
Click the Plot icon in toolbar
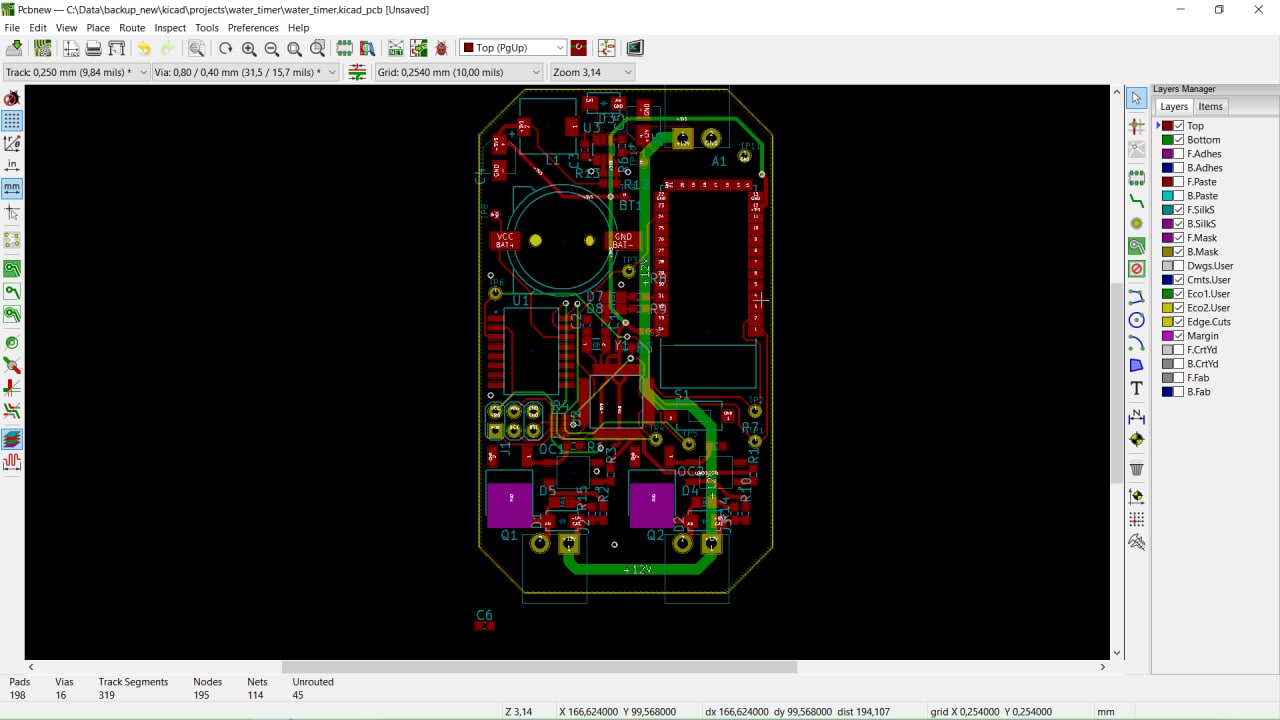(117, 48)
